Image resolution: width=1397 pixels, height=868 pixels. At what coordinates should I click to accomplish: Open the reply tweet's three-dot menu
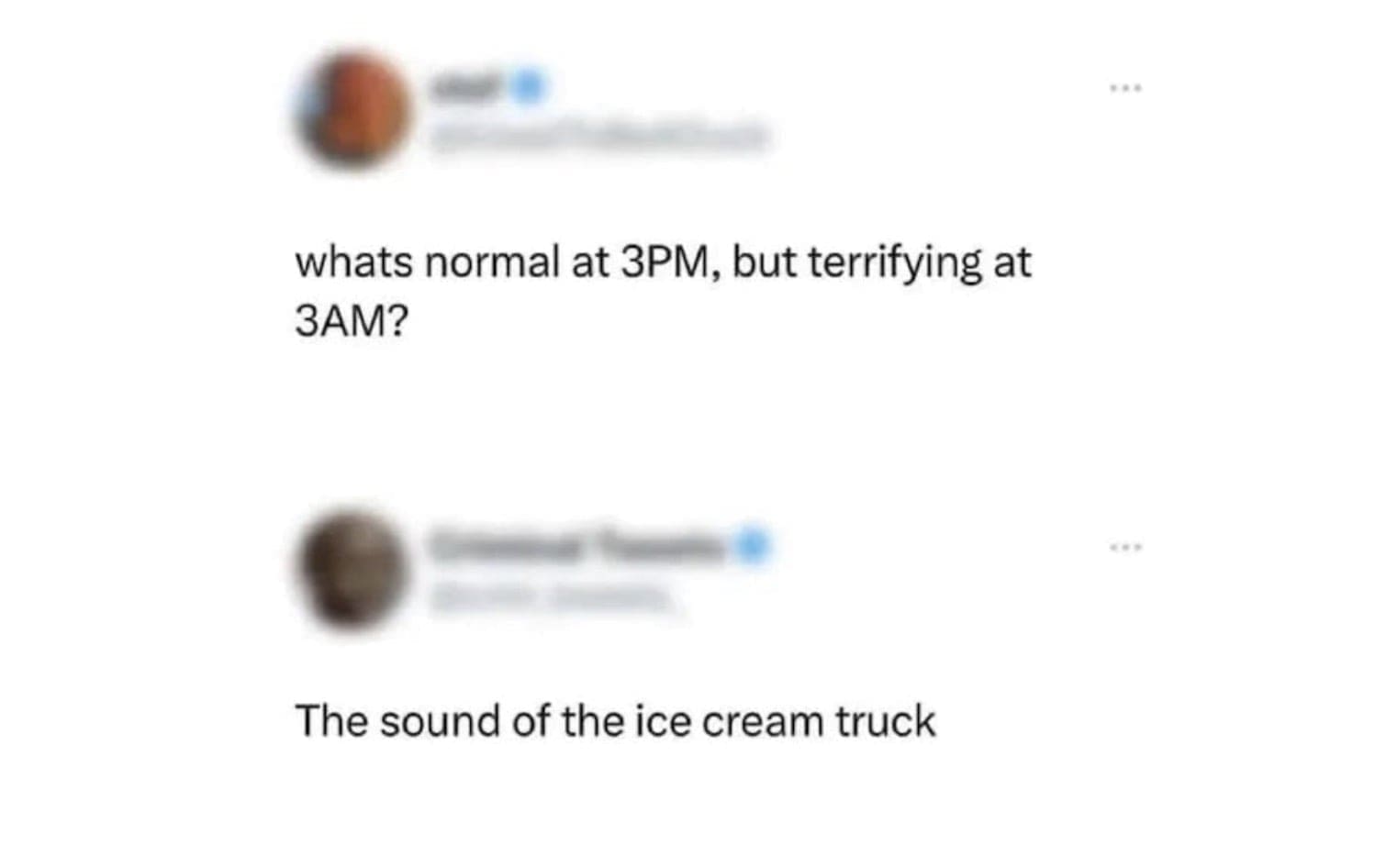pos(1124,548)
